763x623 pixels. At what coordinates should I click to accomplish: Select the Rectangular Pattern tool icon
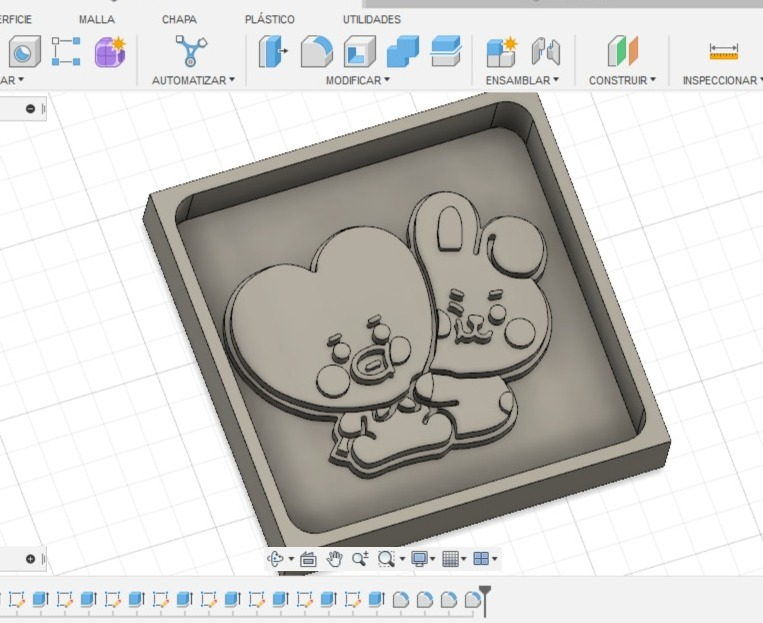(x=66, y=52)
